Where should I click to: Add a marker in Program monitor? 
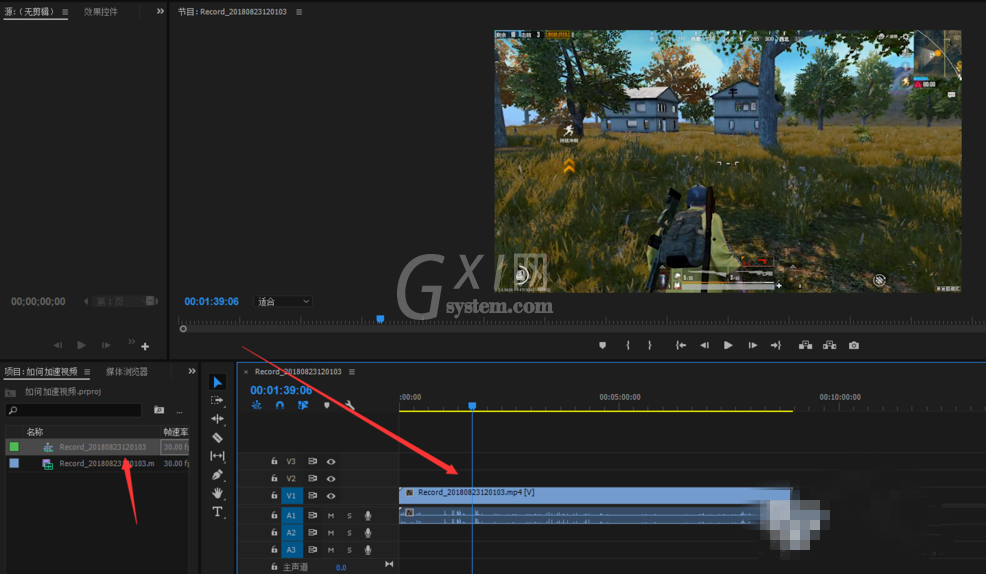[x=602, y=345]
